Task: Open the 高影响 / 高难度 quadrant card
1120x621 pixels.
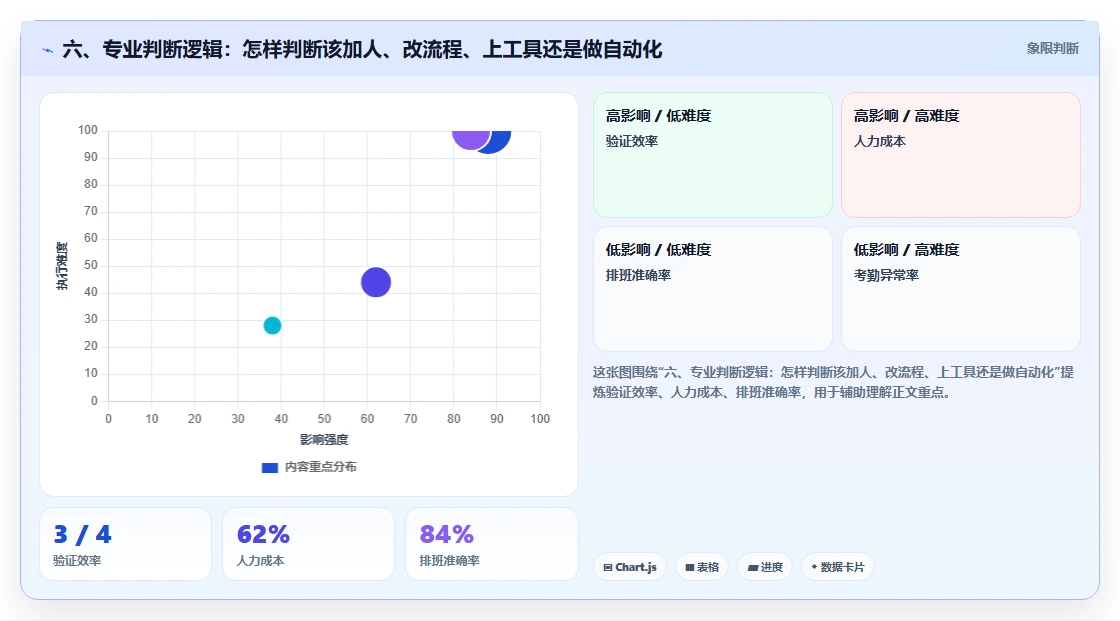Action: coord(961,154)
